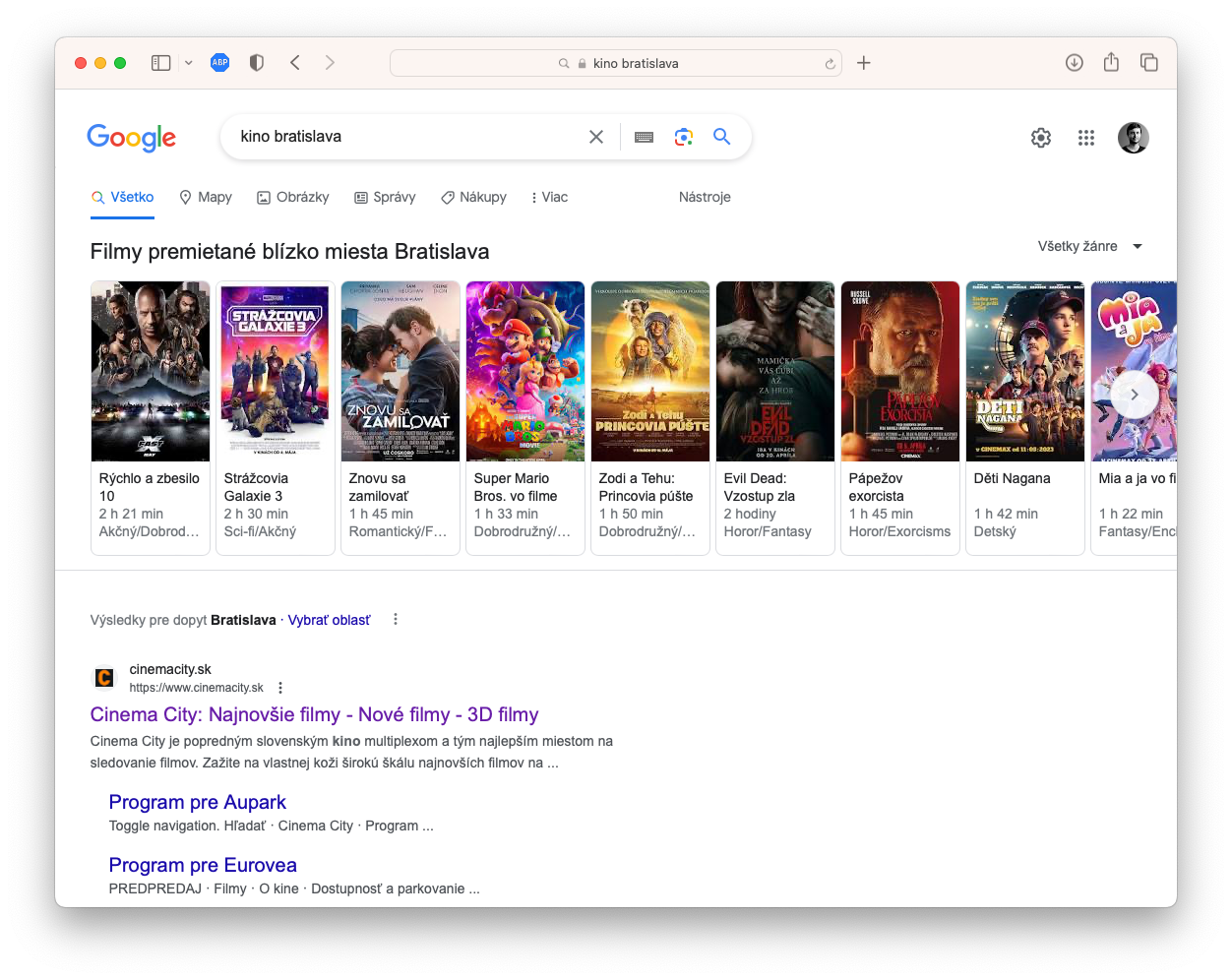Open the Share icon in toolbar
Screen dimensions: 1232x980
(1111, 62)
